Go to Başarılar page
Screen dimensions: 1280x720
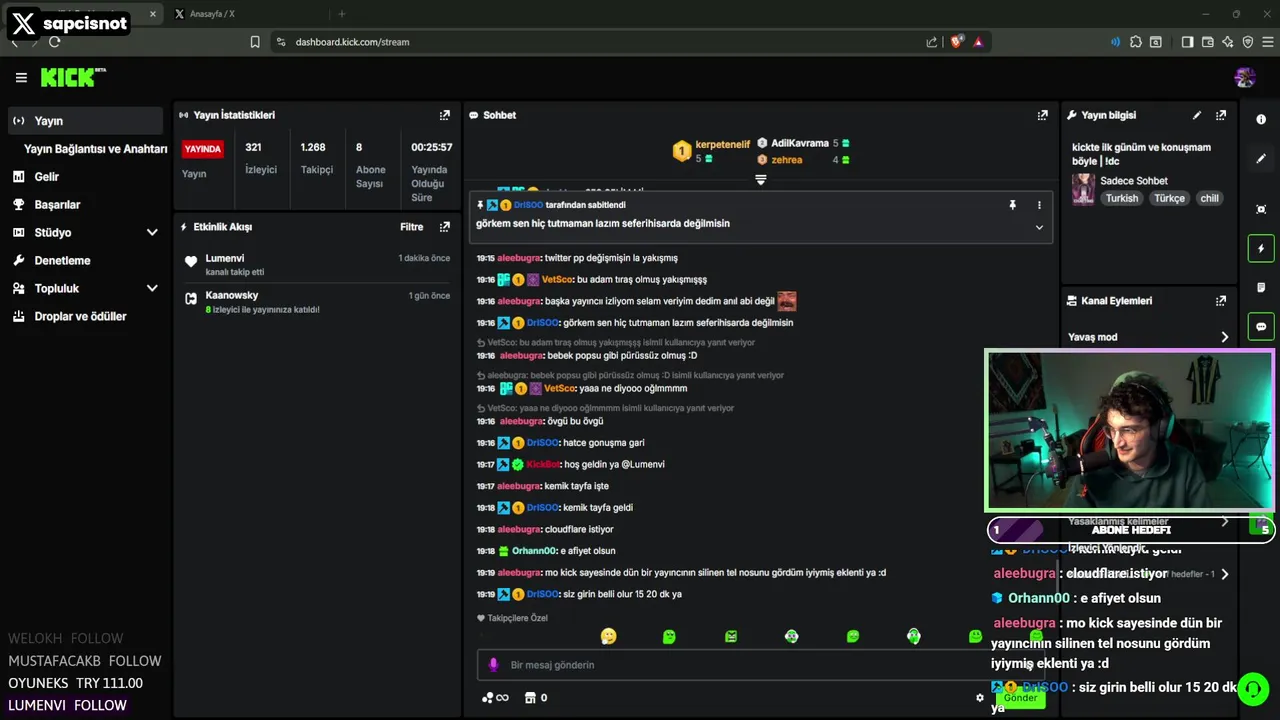[x=57, y=205]
